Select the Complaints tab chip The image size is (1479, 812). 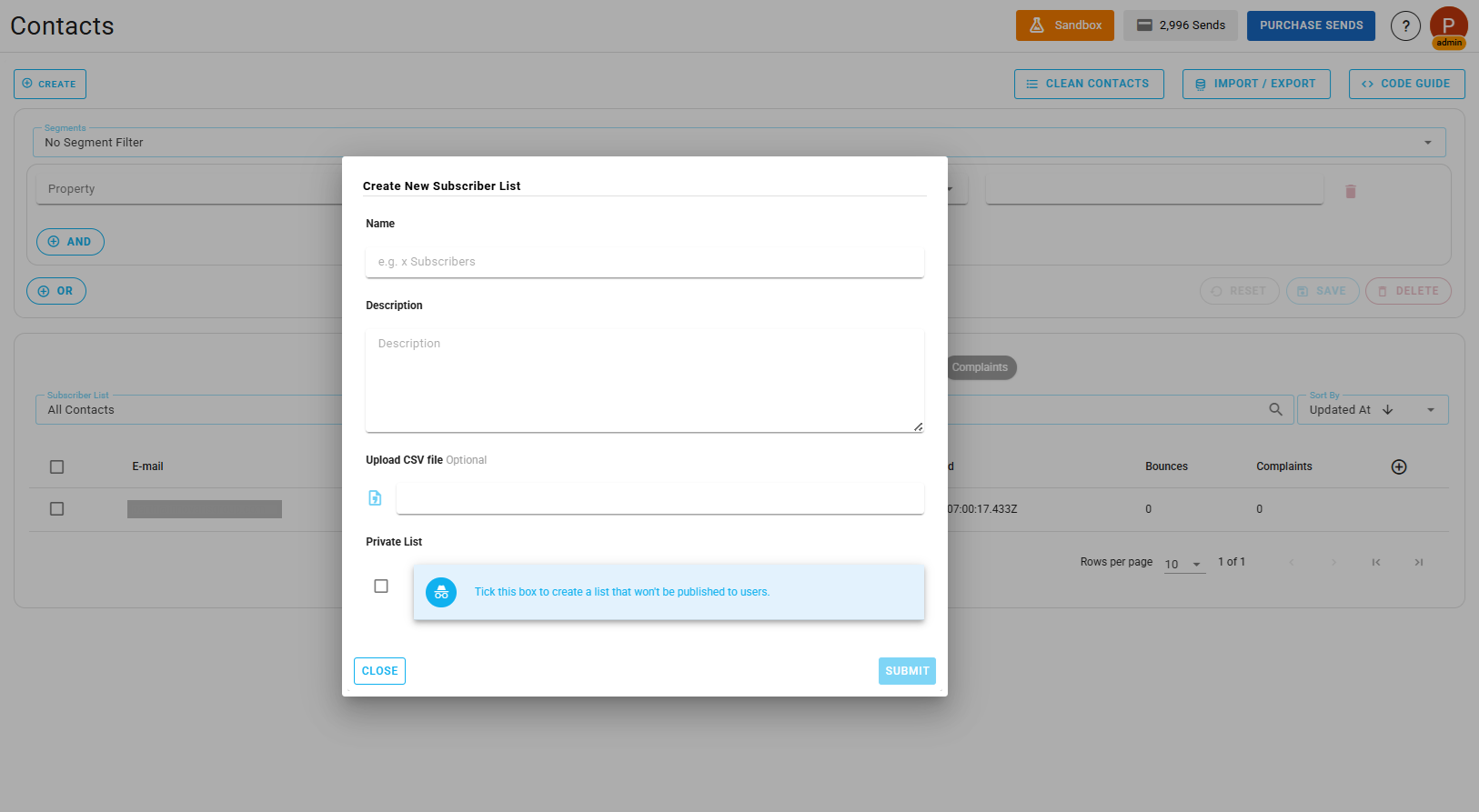(x=980, y=367)
